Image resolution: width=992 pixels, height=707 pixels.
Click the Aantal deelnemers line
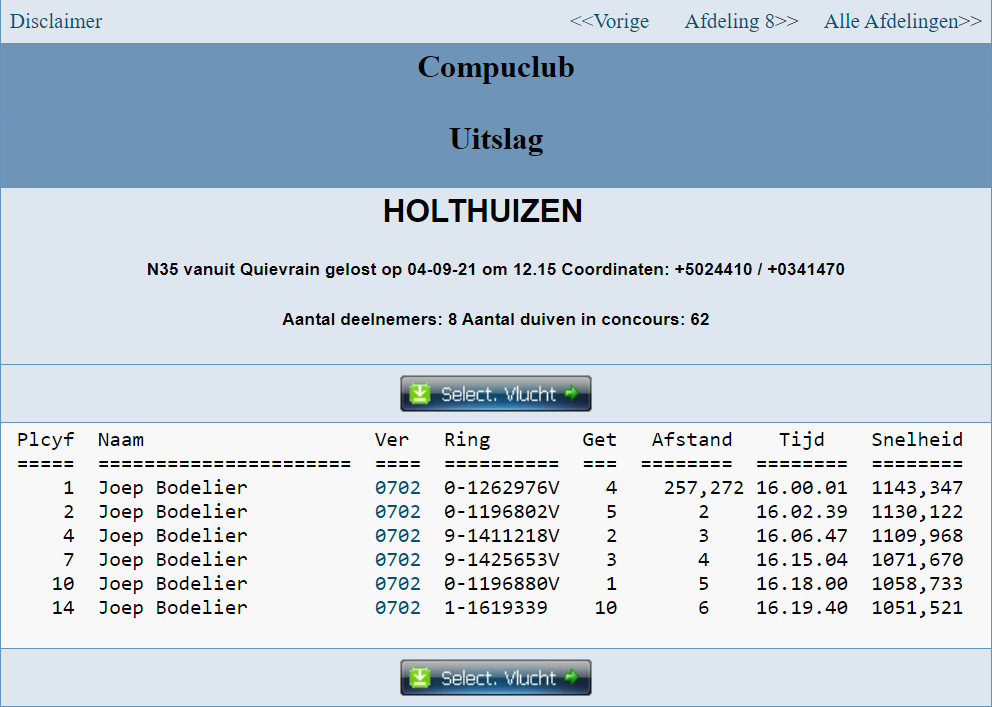click(x=496, y=319)
